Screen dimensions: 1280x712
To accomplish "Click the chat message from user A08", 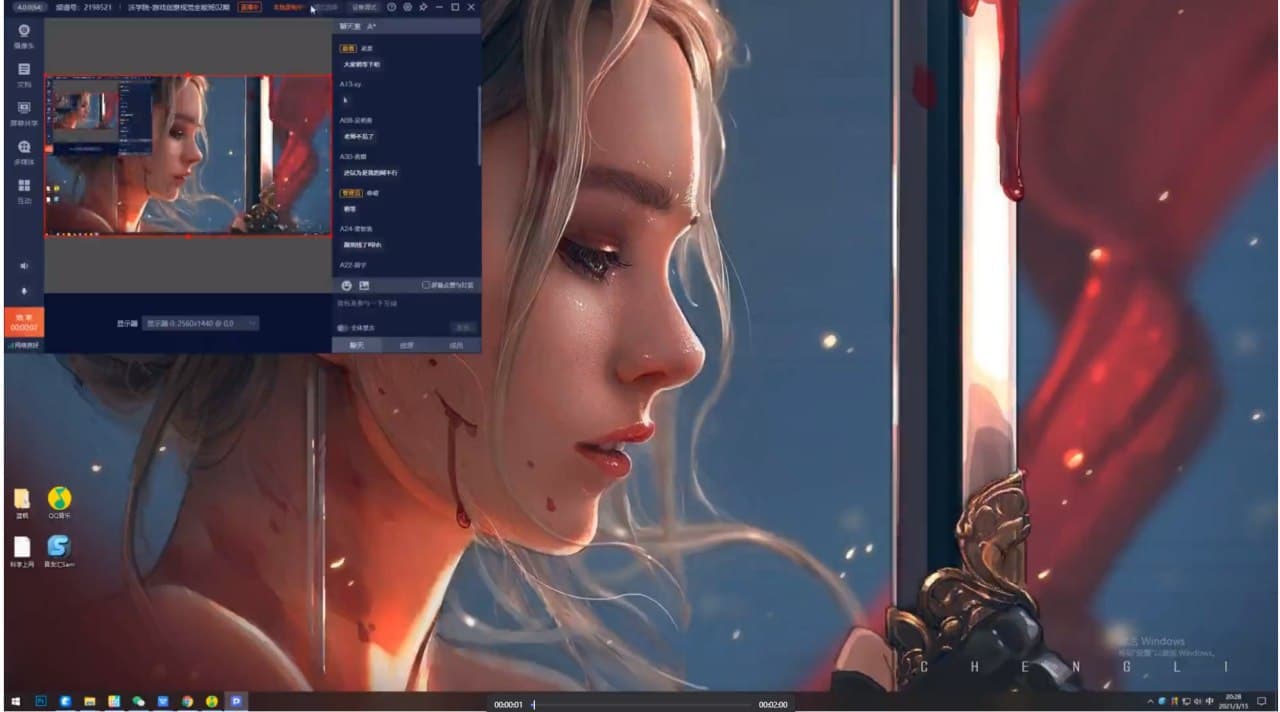I will tap(360, 136).
